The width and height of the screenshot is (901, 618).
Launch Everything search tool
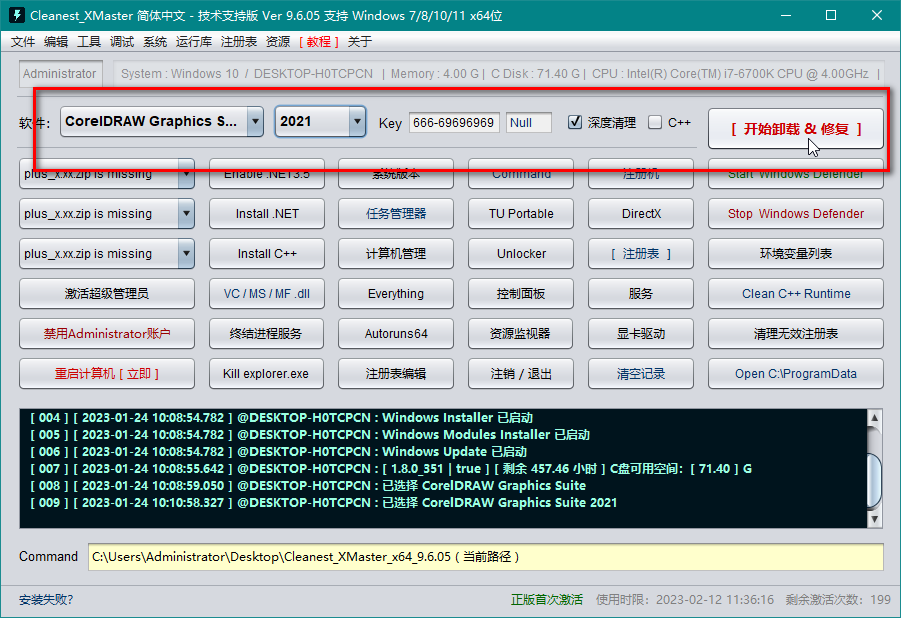tap(396, 294)
